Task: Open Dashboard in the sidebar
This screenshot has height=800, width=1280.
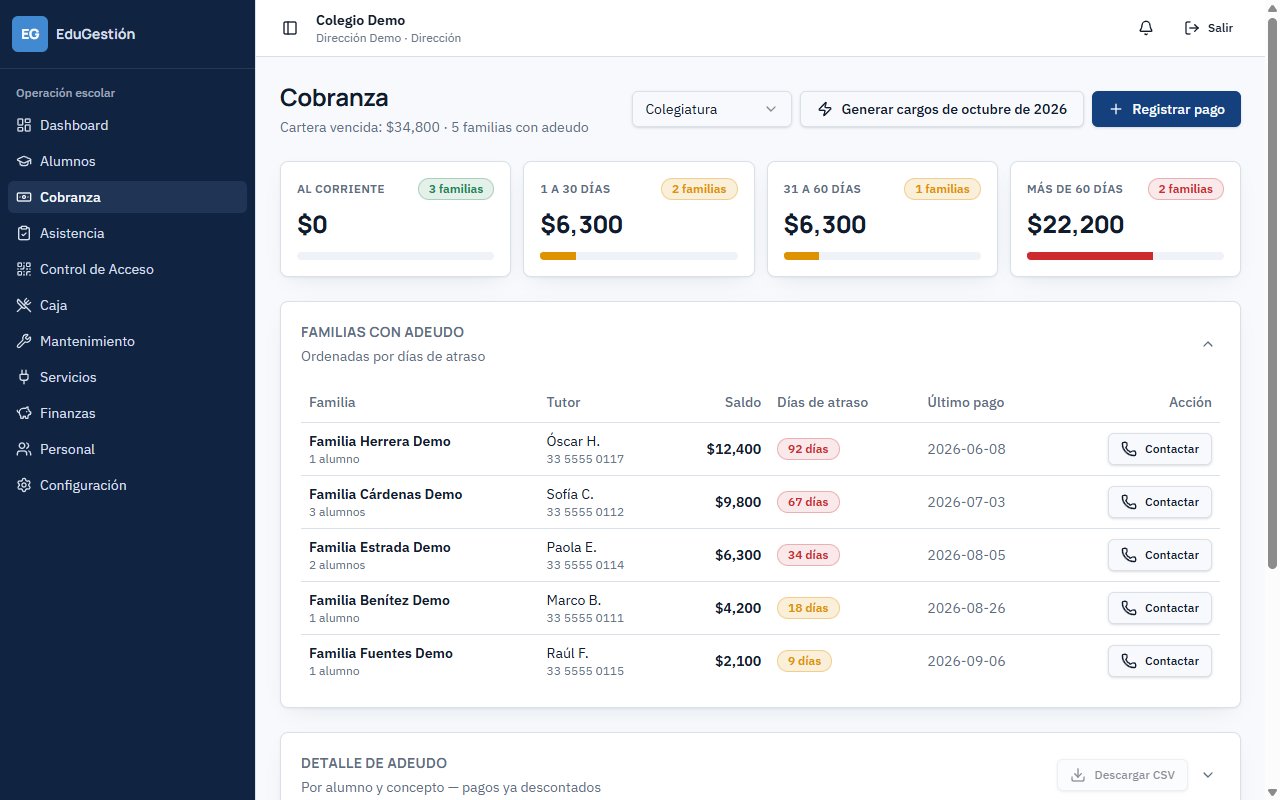Action: (127, 125)
